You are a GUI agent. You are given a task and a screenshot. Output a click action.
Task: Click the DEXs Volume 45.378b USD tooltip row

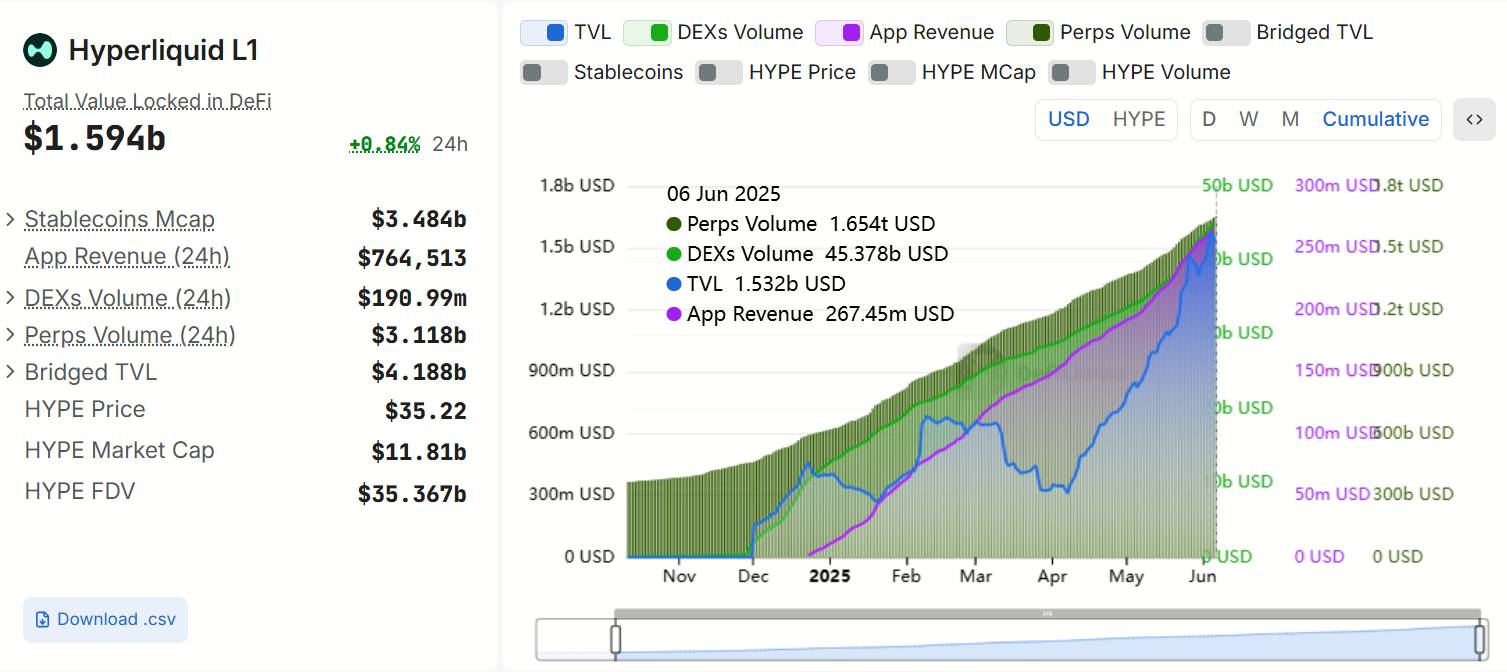point(807,254)
